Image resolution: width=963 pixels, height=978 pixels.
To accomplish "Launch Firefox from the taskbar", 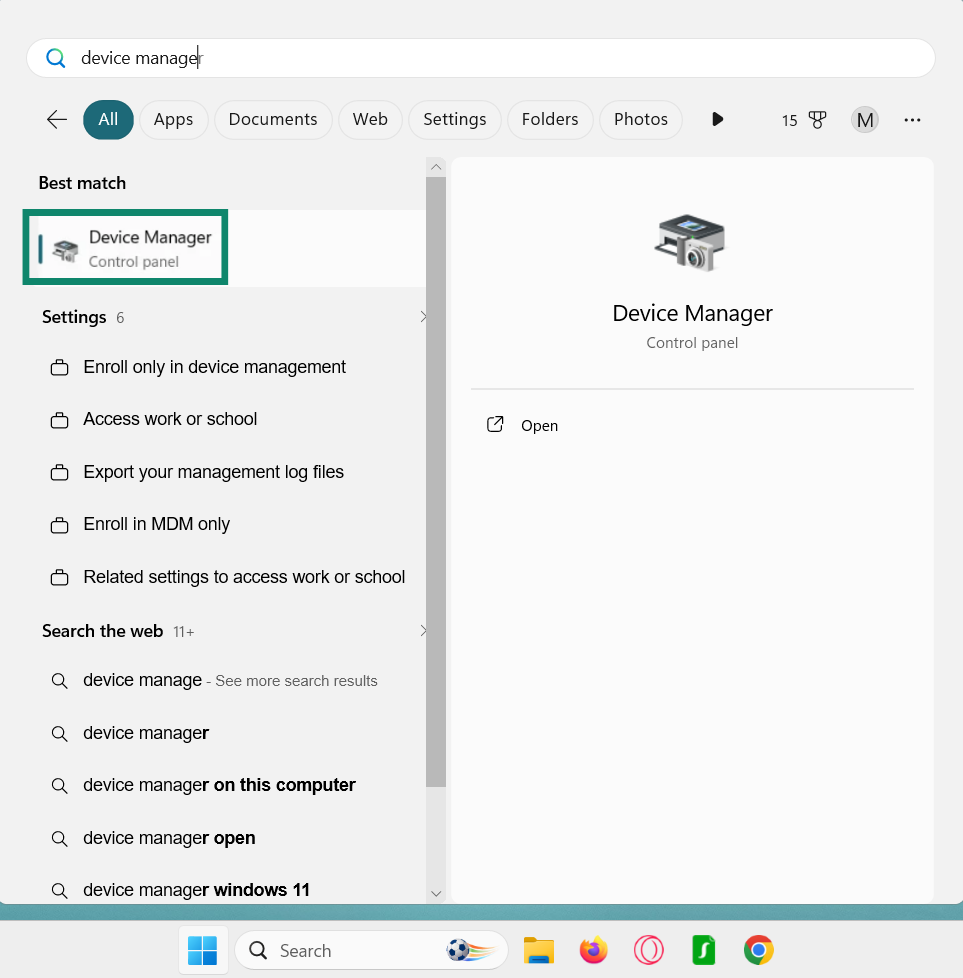I will pyautogui.click(x=593, y=951).
